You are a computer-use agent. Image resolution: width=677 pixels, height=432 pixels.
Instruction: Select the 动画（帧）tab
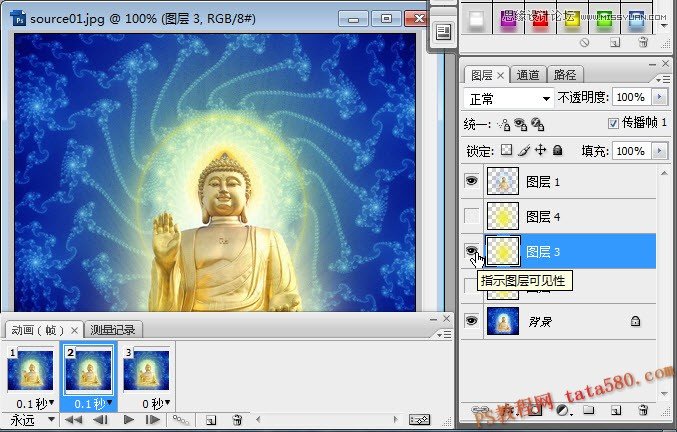37,330
